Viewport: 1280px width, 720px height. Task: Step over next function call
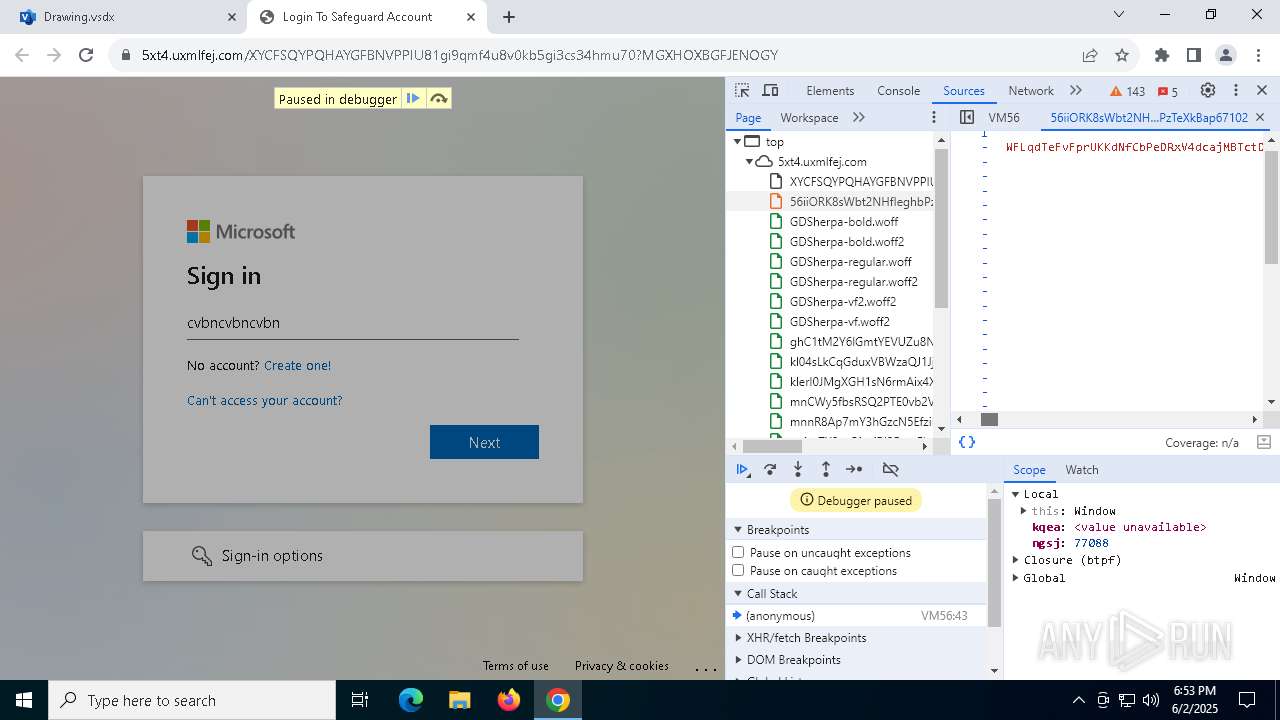click(770, 469)
